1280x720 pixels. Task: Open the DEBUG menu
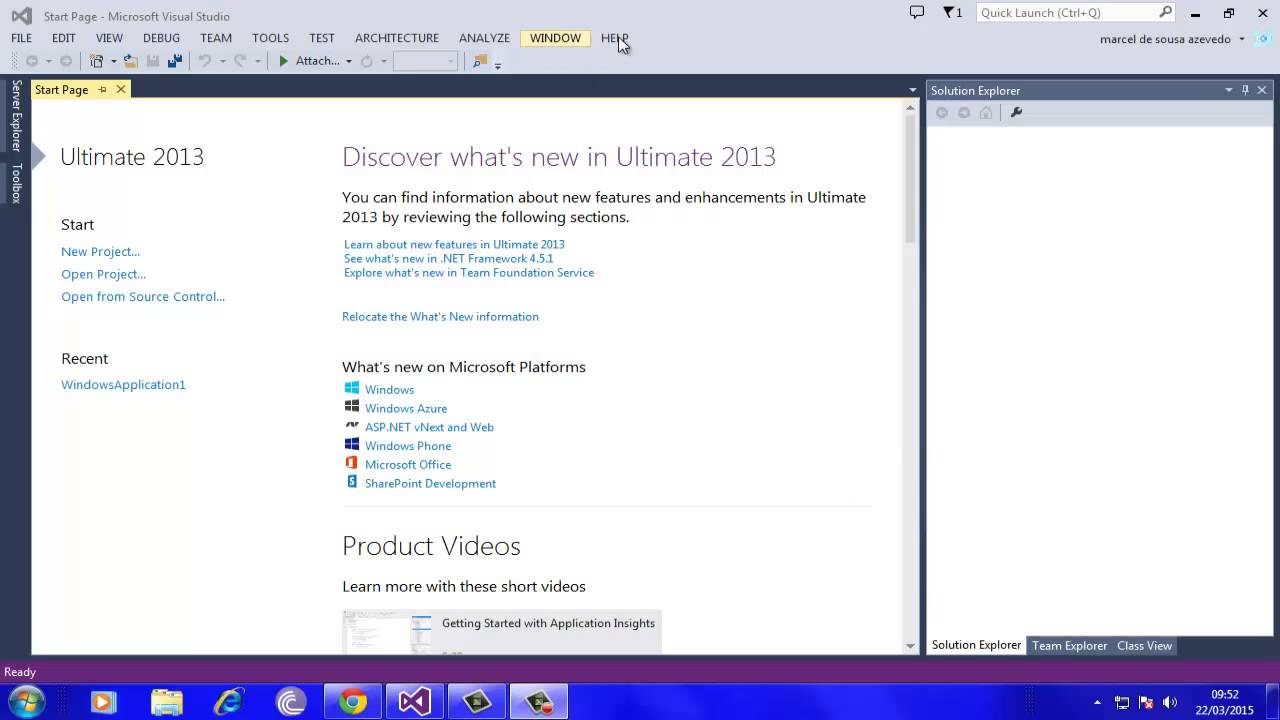tap(161, 38)
